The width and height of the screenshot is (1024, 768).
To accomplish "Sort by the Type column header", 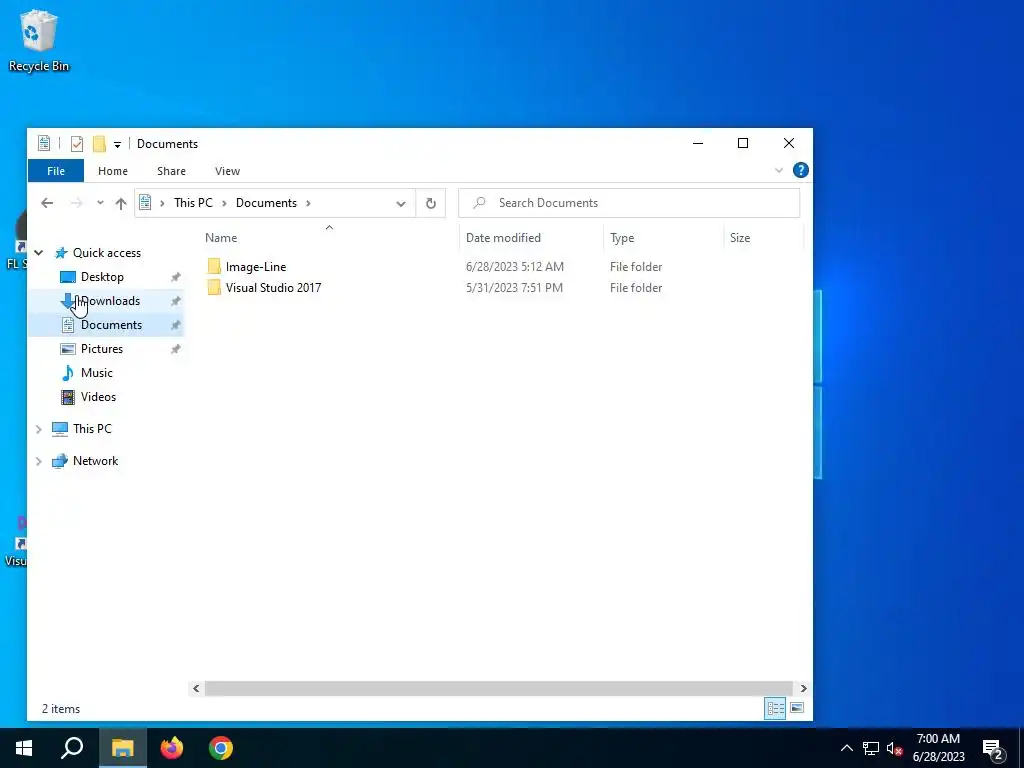I will [x=664, y=238].
